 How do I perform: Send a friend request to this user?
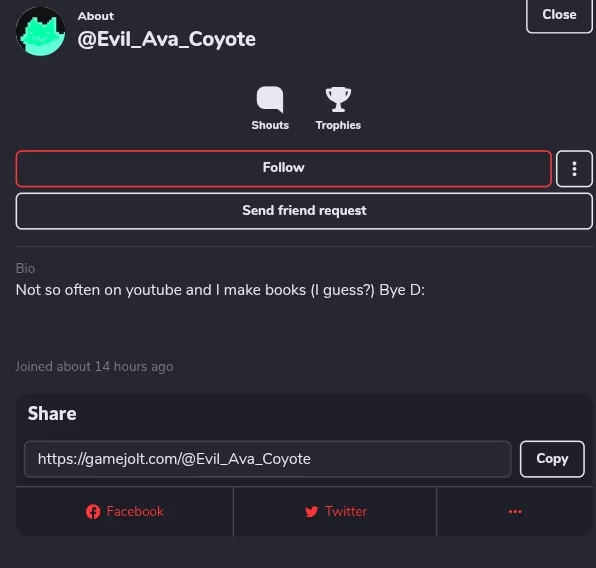[304, 211]
